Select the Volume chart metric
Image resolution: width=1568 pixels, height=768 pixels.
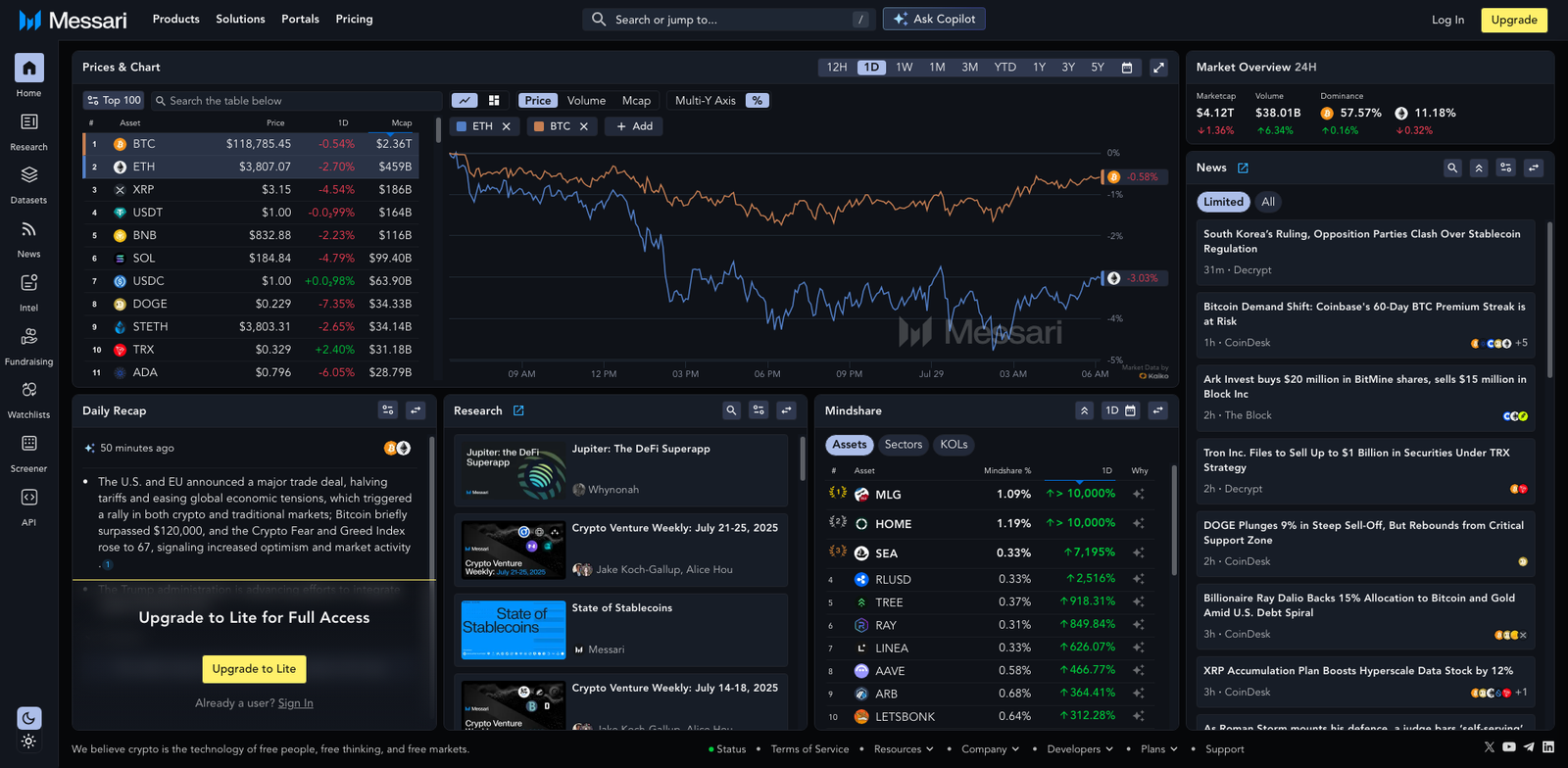(586, 101)
